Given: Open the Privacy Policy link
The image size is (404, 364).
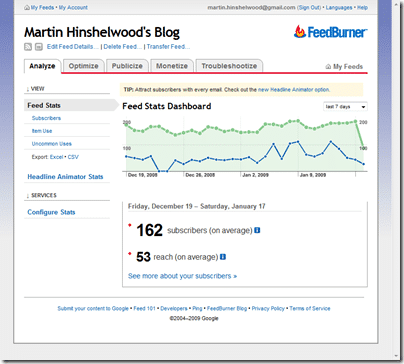Looking at the screenshot, I should click(268, 309).
